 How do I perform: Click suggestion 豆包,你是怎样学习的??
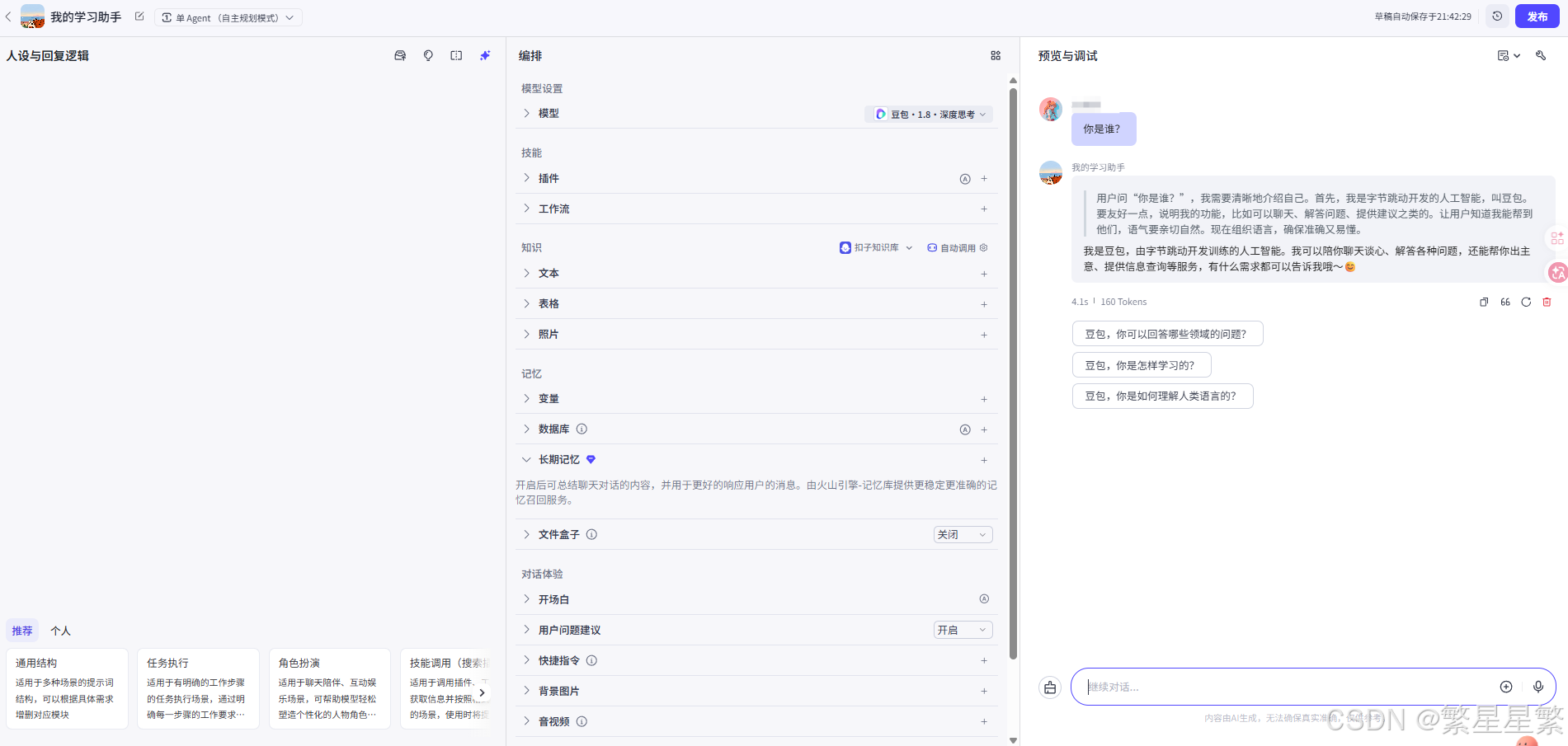(x=1142, y=365)
